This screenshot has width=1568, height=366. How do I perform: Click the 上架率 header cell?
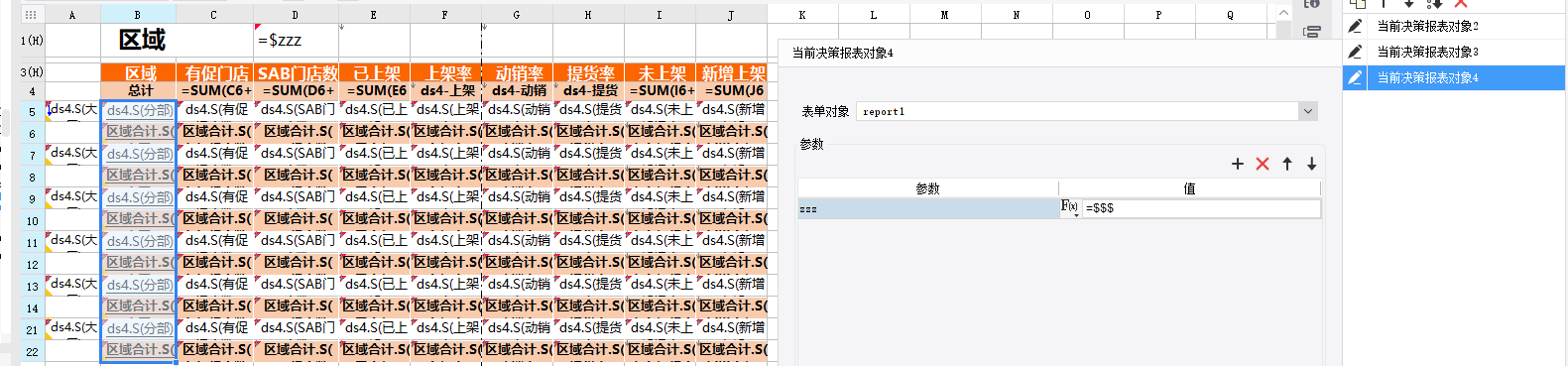(446, 72)
